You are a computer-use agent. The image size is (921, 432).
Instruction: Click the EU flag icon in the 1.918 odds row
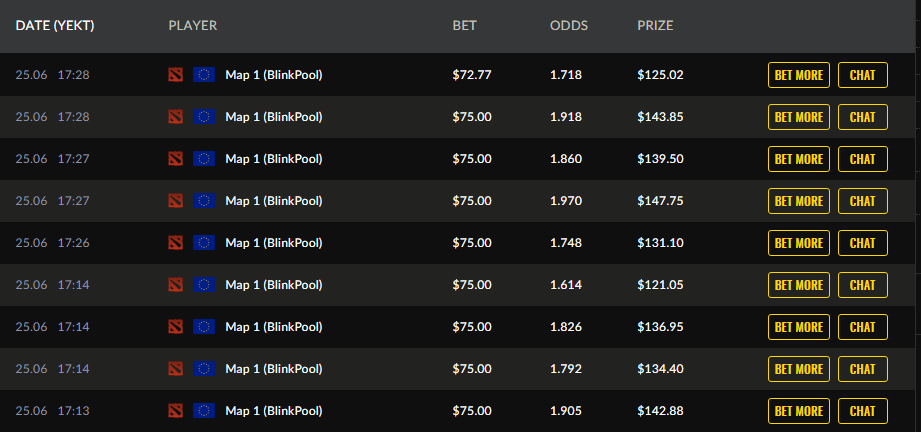coord(204,117)
